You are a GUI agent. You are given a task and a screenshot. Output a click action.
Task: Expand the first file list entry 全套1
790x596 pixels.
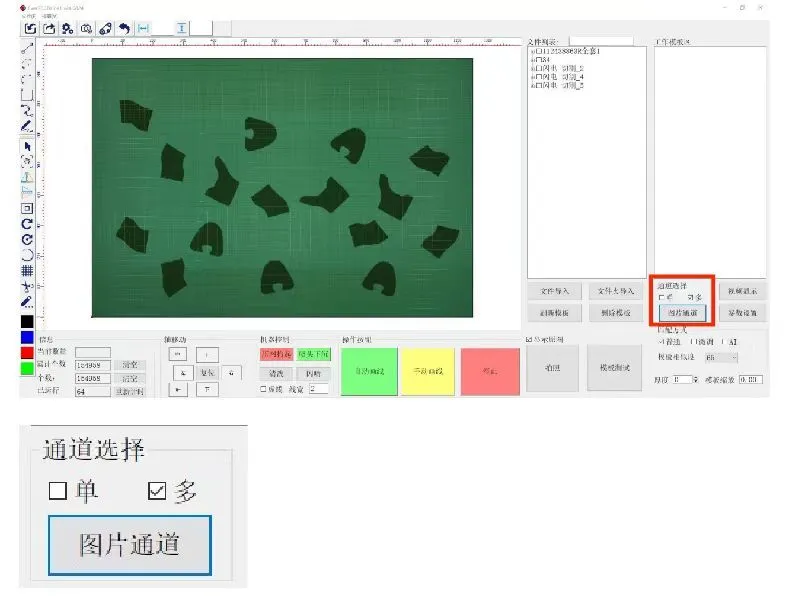point(533,51)
